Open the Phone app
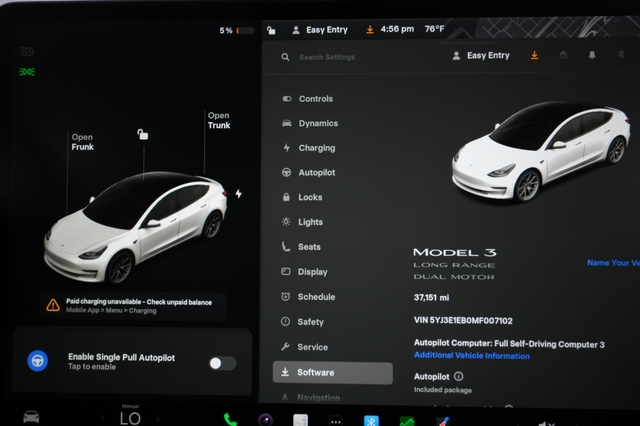The image size is (640, 426). (230, 419)
